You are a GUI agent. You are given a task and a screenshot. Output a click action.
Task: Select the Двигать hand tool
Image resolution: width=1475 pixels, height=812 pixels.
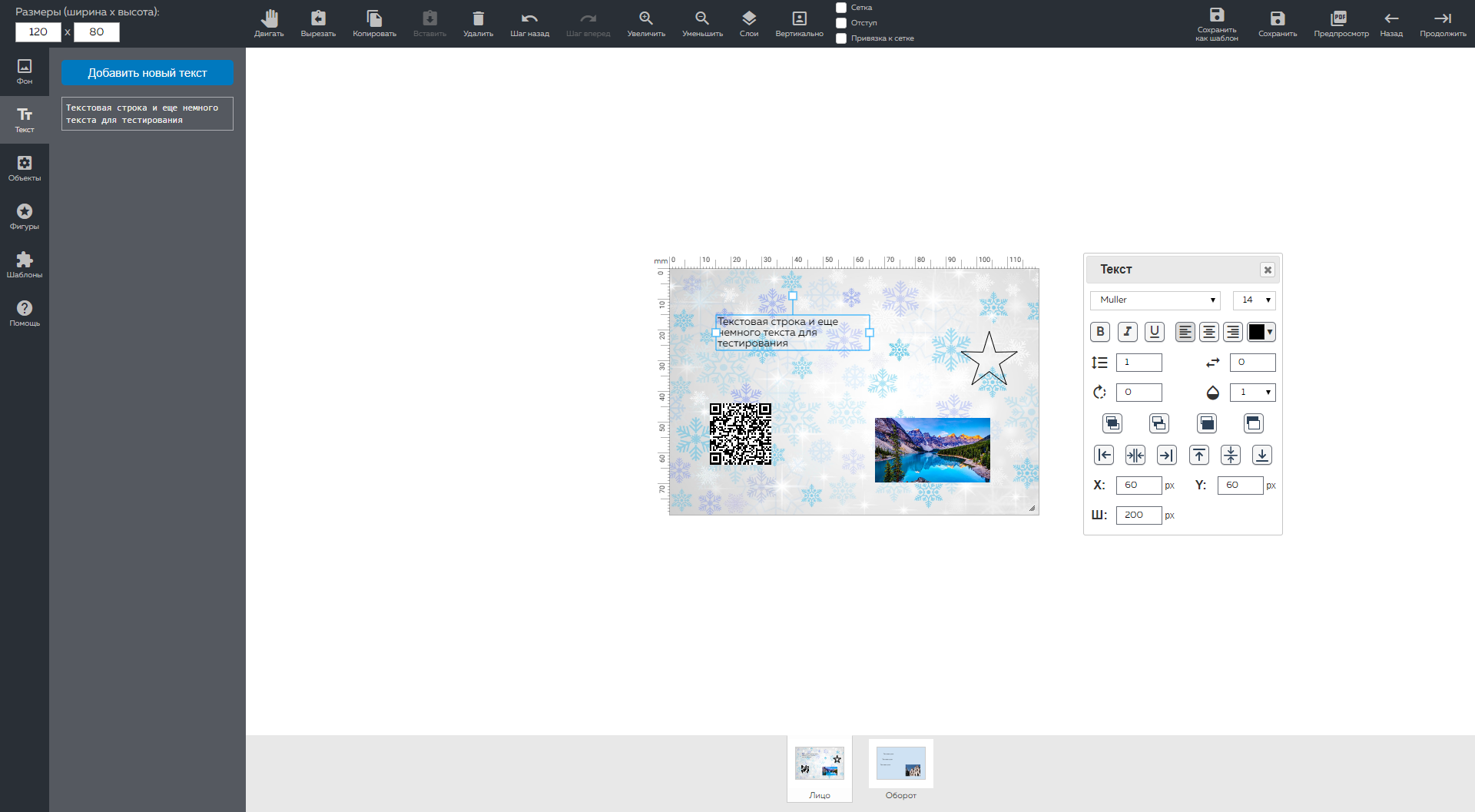pyautogui.click(x=269, y=23)
